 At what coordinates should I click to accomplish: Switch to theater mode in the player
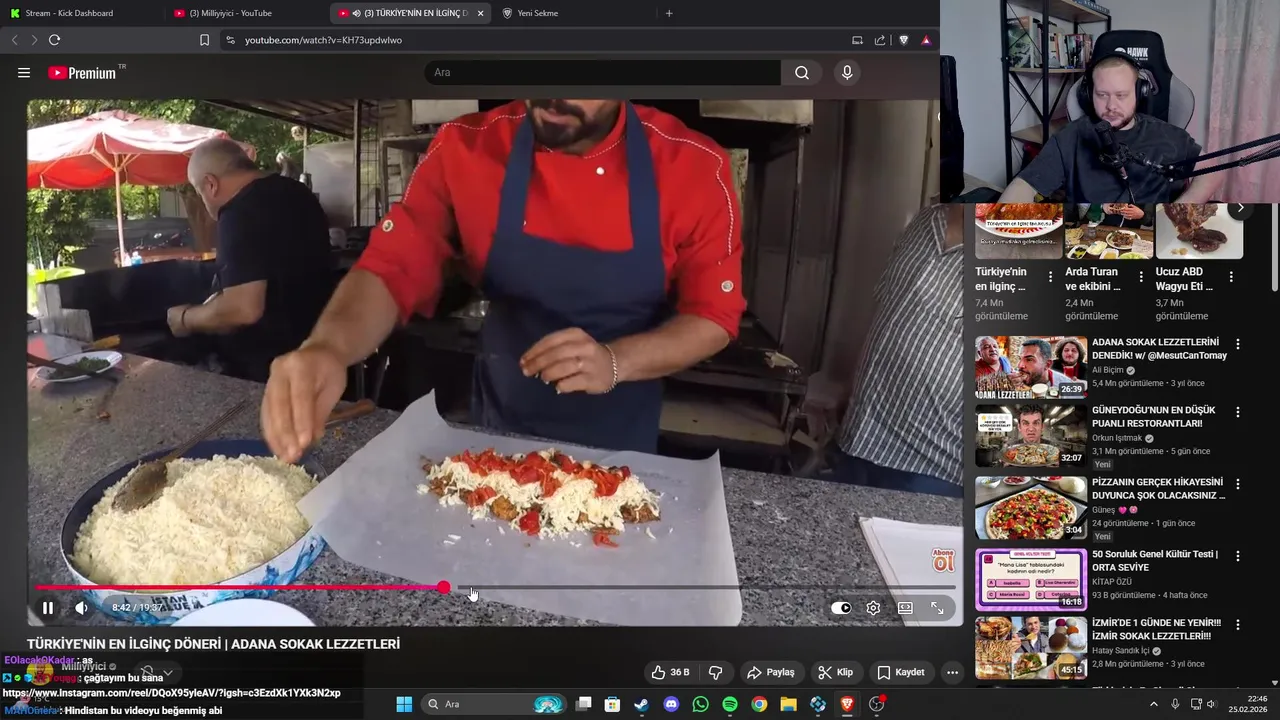(x=905, y=608)
